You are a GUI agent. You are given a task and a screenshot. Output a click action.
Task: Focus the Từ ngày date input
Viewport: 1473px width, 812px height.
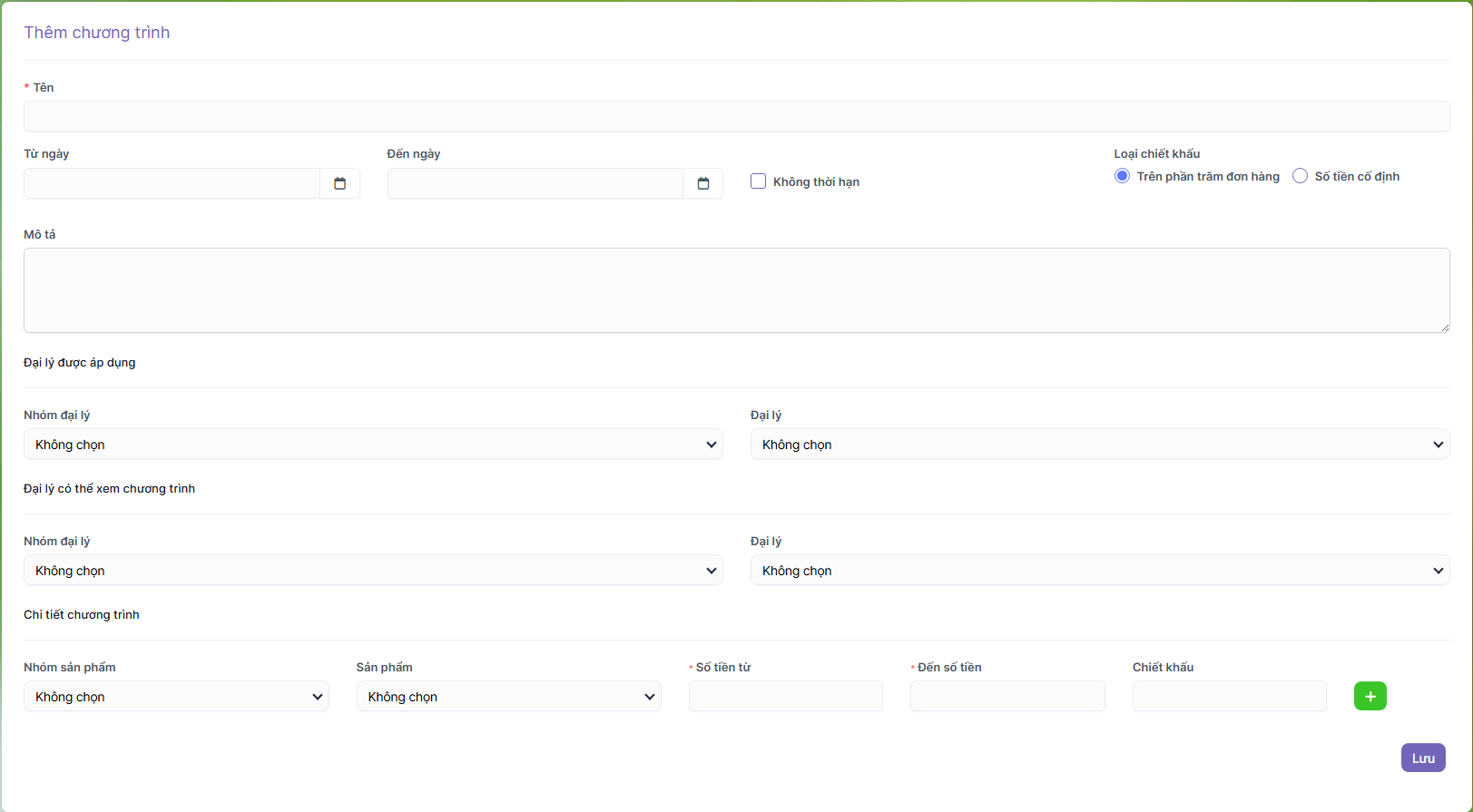pos(172,183)
